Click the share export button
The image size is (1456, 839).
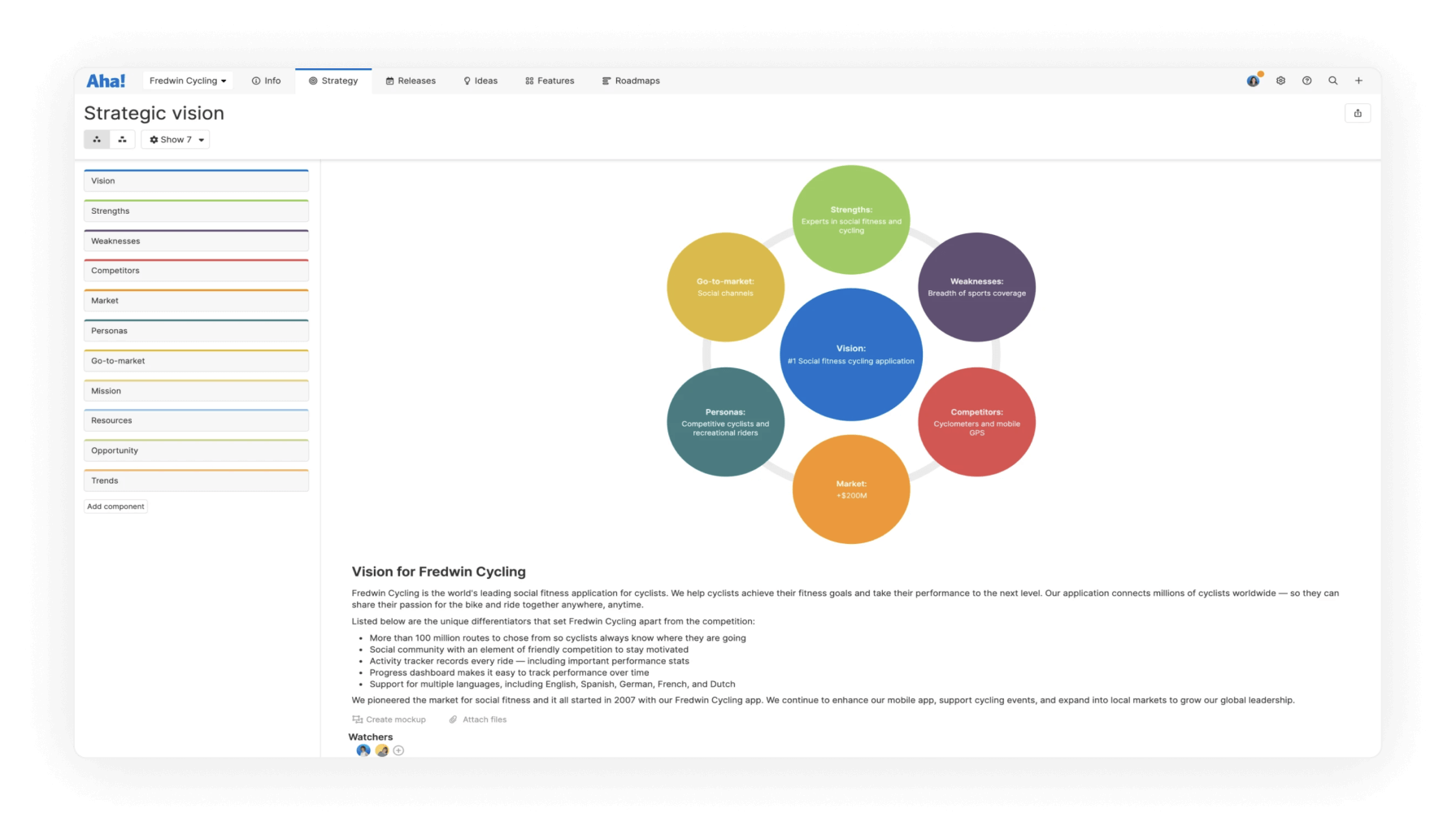tap(1358, 113)
